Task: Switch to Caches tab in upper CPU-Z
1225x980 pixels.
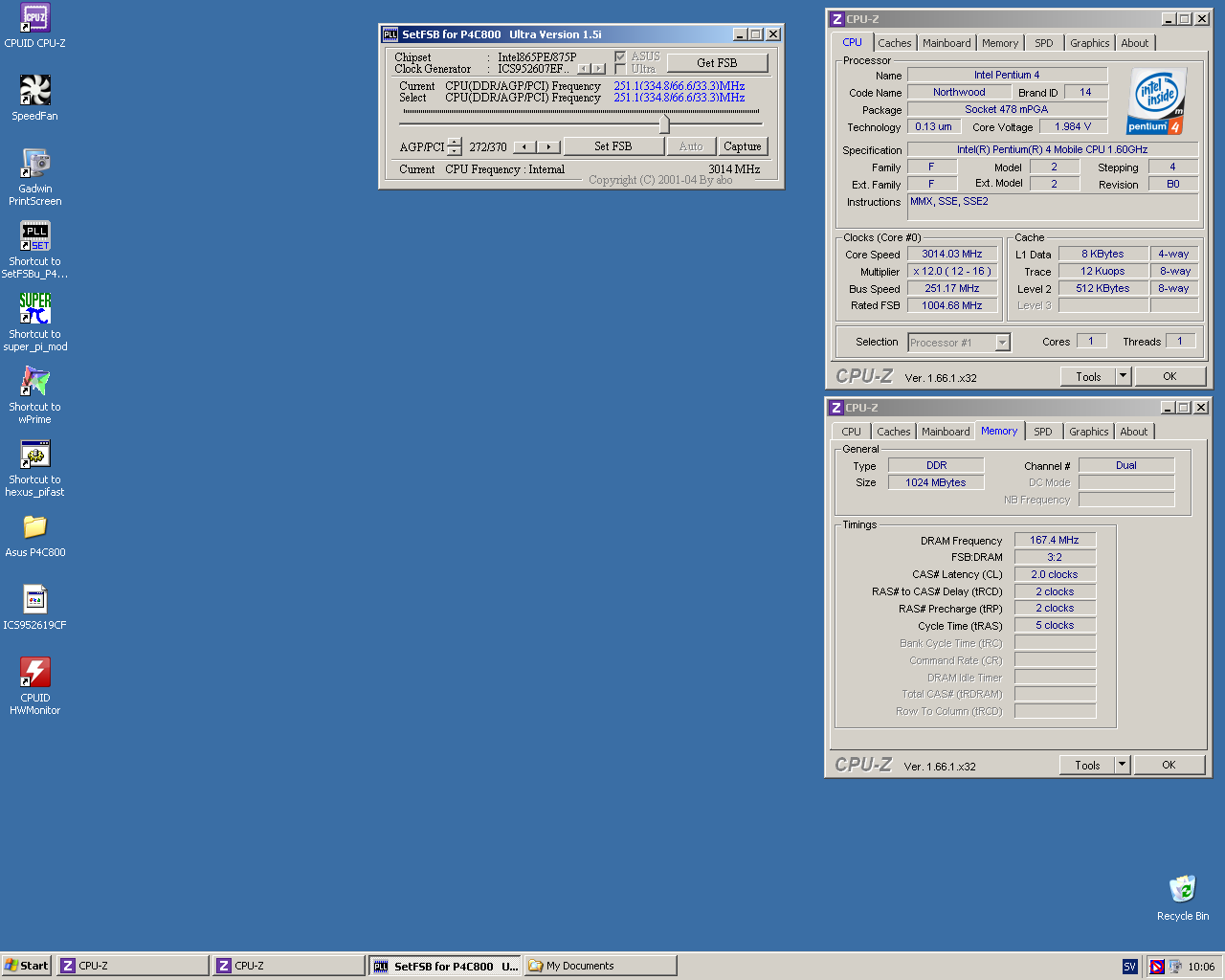Action: pos(895,43)
